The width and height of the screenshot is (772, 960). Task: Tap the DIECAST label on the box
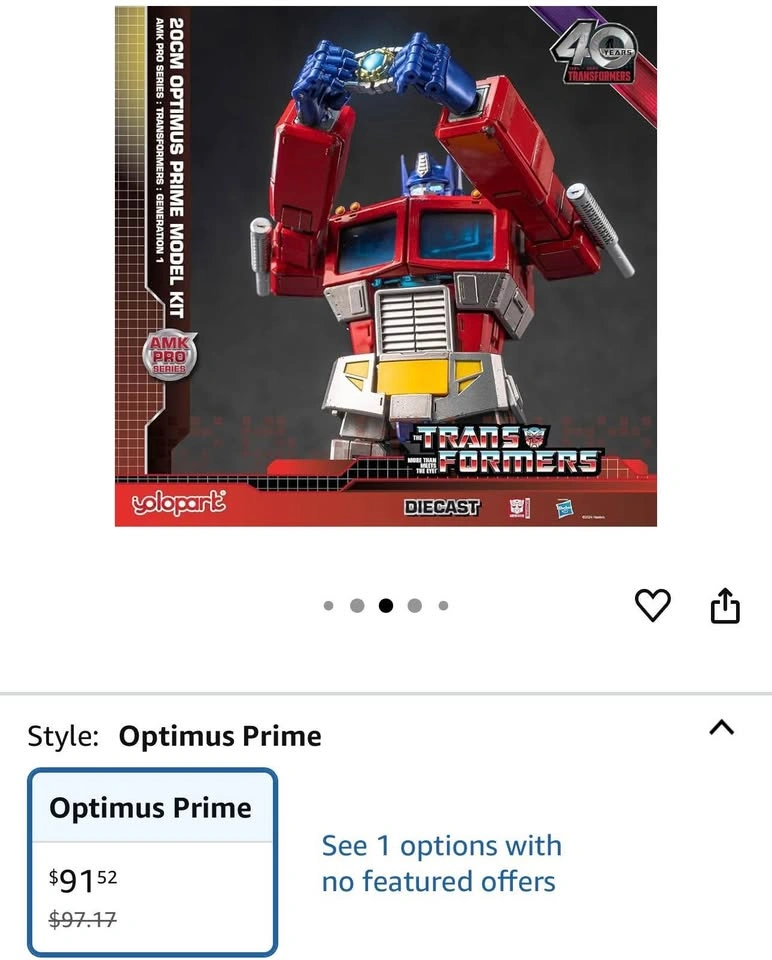click(x=442, y=507)
